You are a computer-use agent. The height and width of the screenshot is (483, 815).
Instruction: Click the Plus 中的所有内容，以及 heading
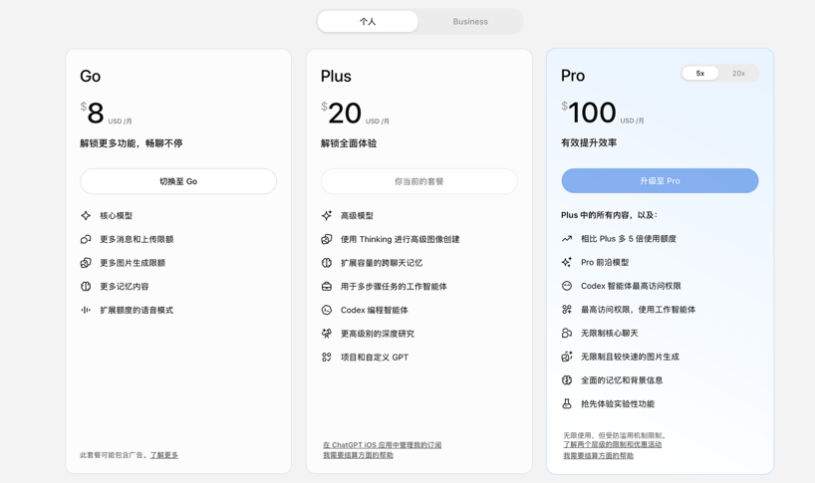(x=609, y=215)
